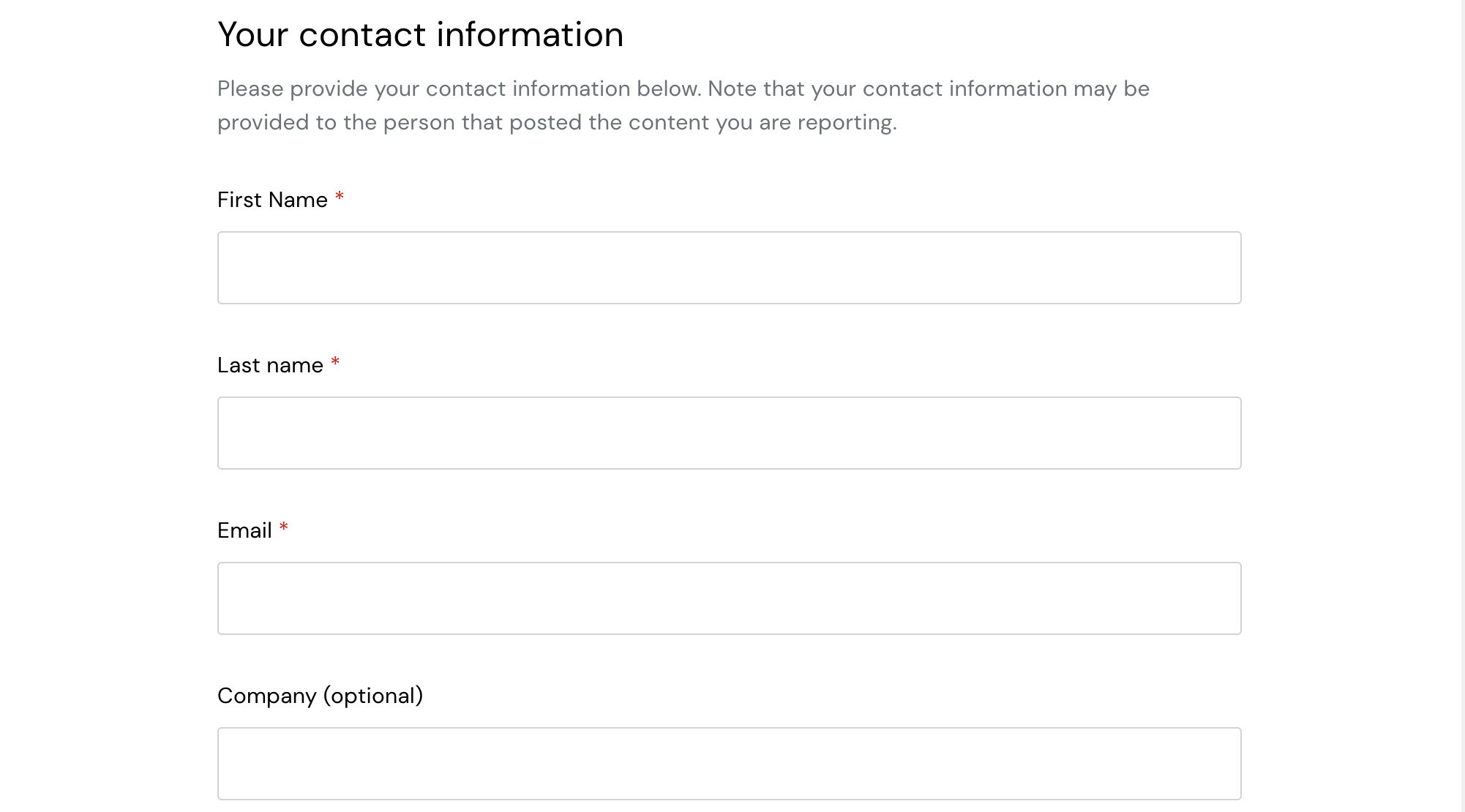Click the word 'Company' in the label
The width and height of the screenshot is (1465, 812).
[x=266, y=696]
